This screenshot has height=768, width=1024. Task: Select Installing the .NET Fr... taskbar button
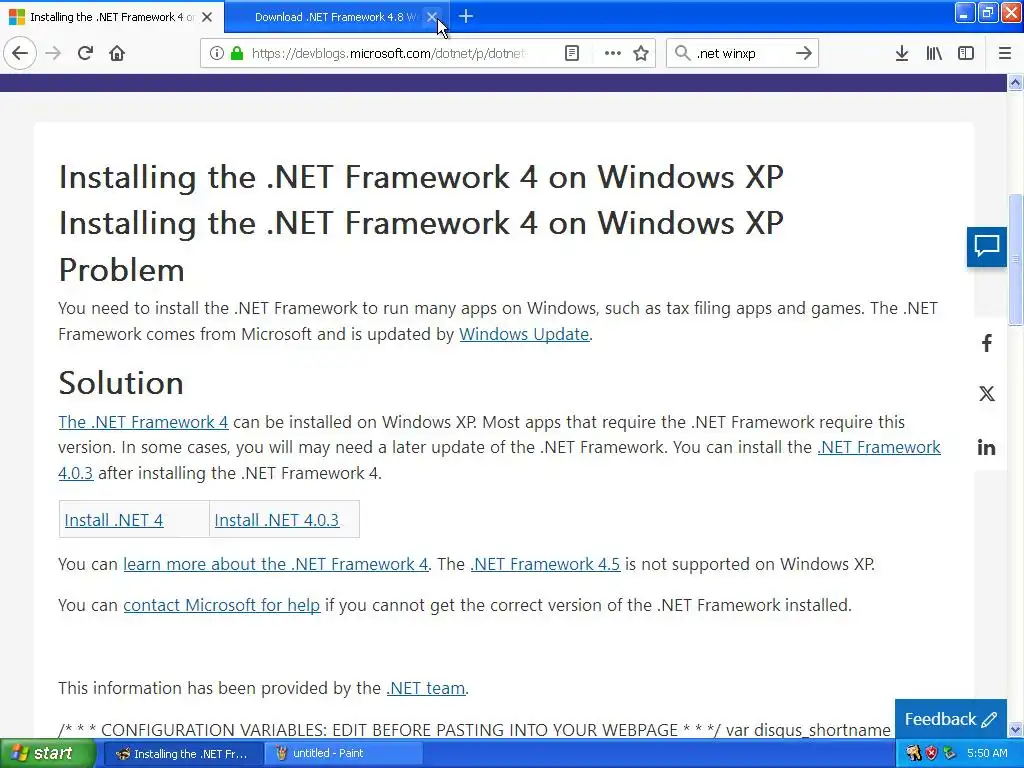(184, 753)
